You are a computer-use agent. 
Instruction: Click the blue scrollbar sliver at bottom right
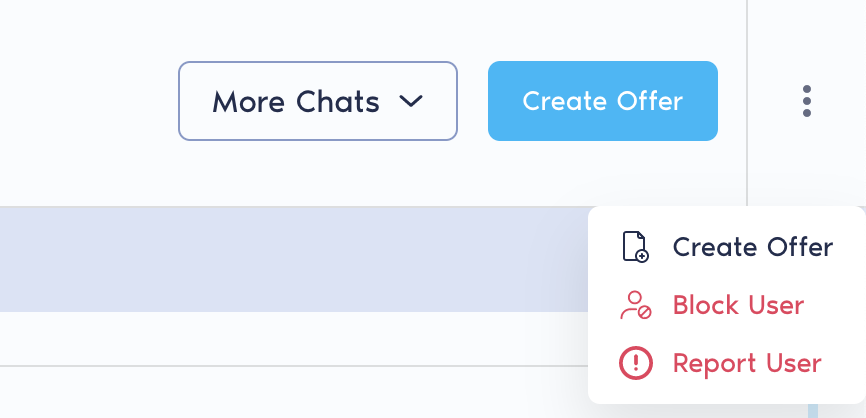tap(812, 409)
